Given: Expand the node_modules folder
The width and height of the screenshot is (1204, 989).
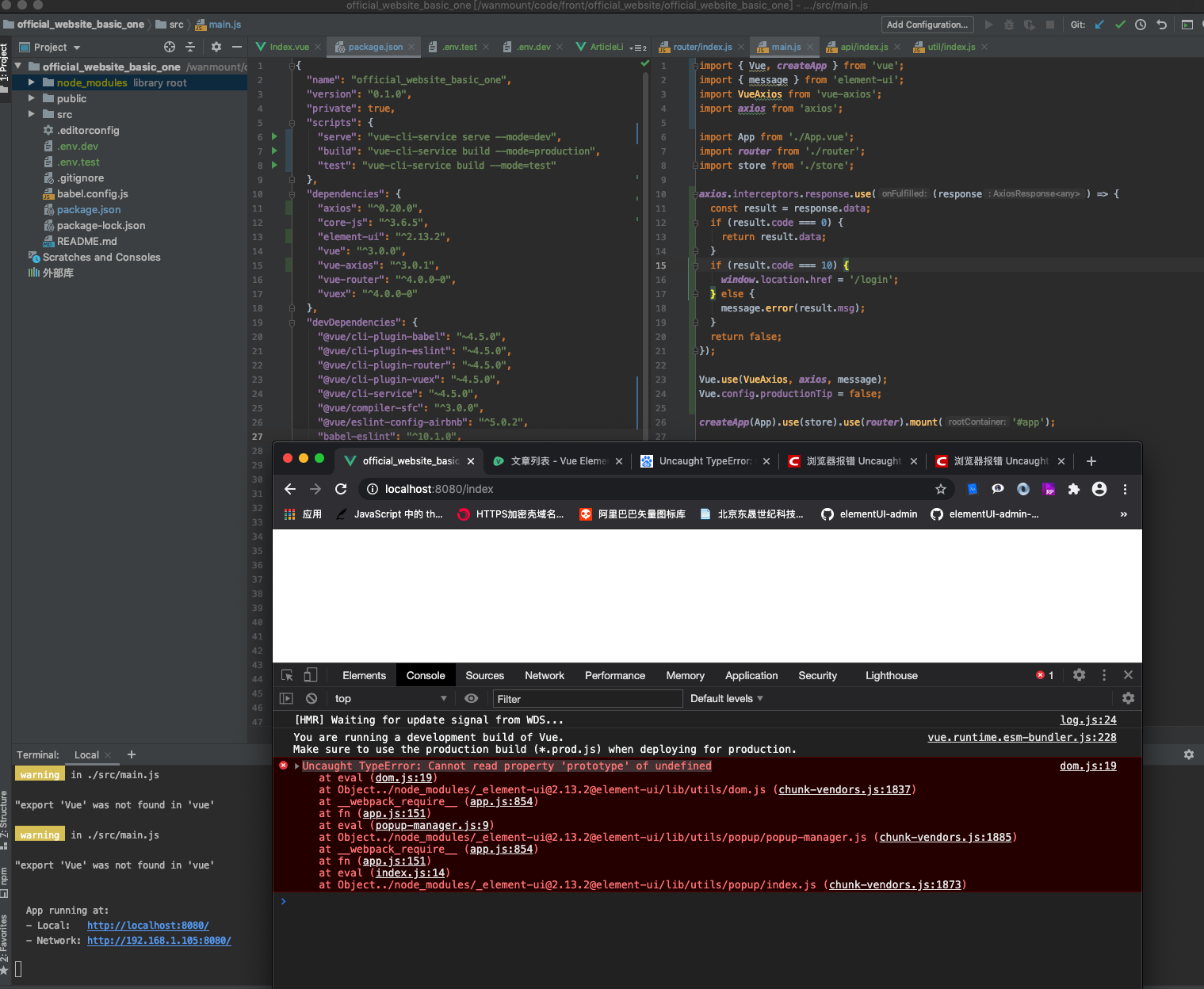Looking at the screenshot, I should tap(32, 82).
